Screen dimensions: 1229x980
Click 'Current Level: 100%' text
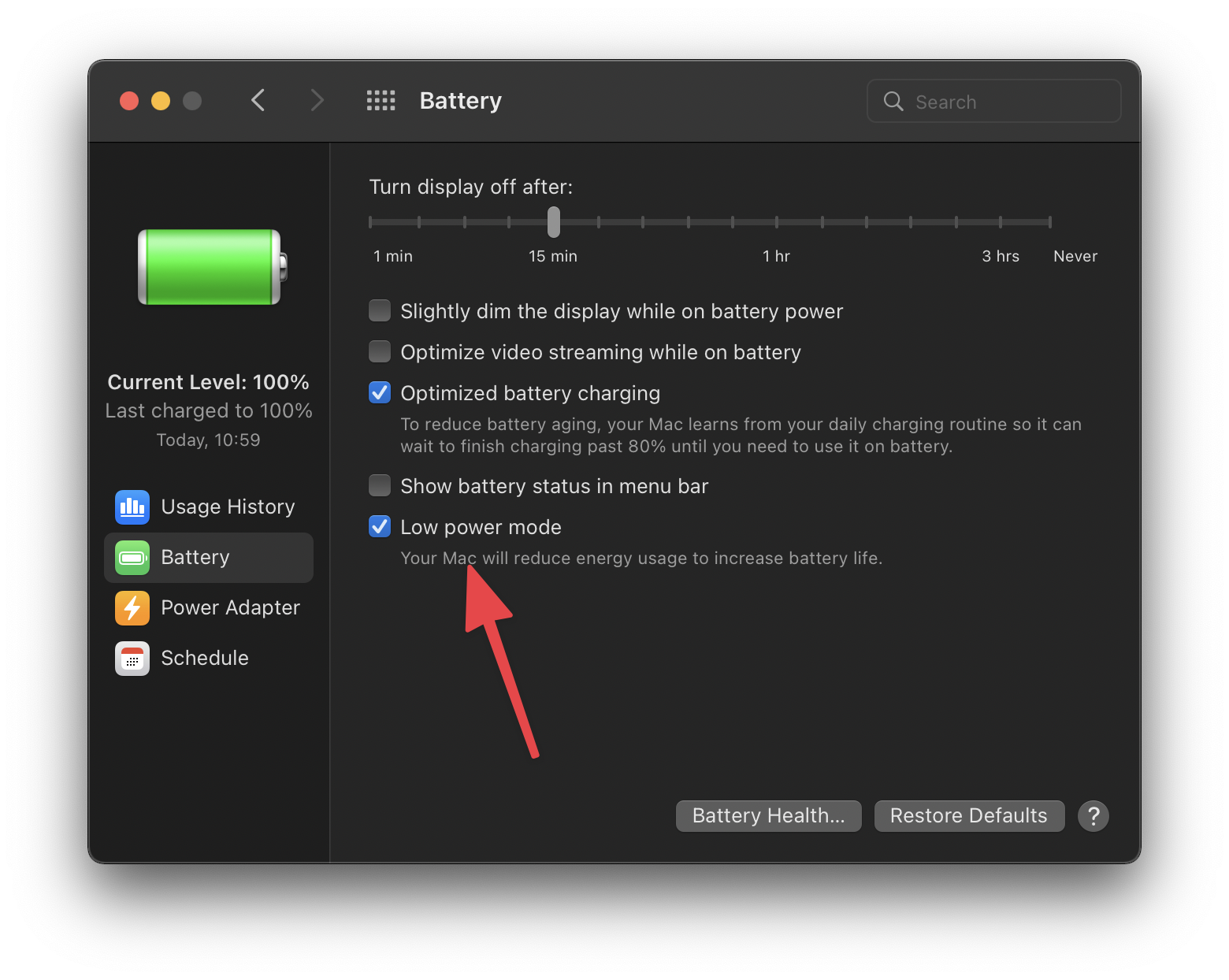tap(209, 382)
